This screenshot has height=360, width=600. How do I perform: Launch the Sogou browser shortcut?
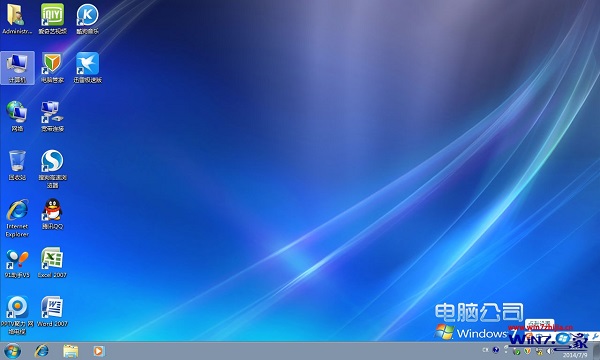pos(52,169)
